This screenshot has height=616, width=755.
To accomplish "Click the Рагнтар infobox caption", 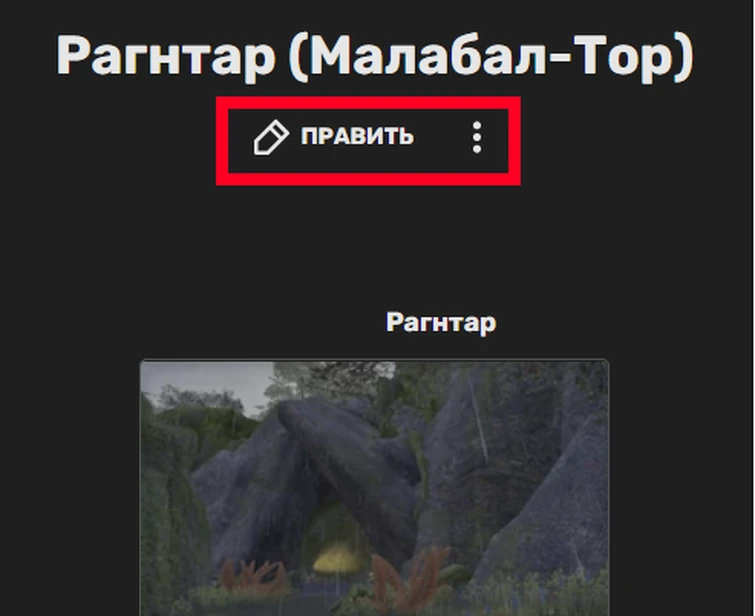I will click(441, 322).
